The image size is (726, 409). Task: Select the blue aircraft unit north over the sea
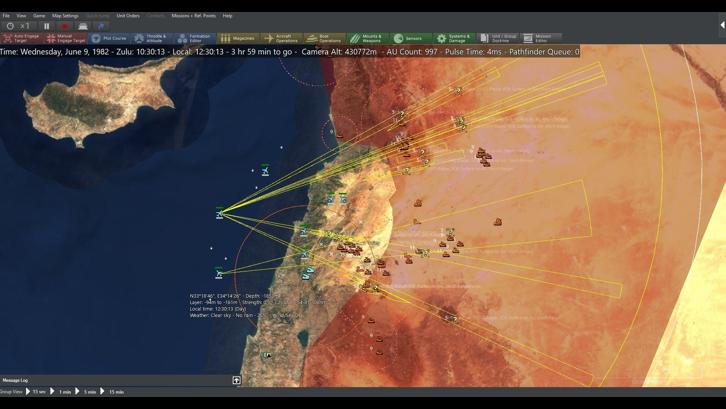(x=265, y=171)
